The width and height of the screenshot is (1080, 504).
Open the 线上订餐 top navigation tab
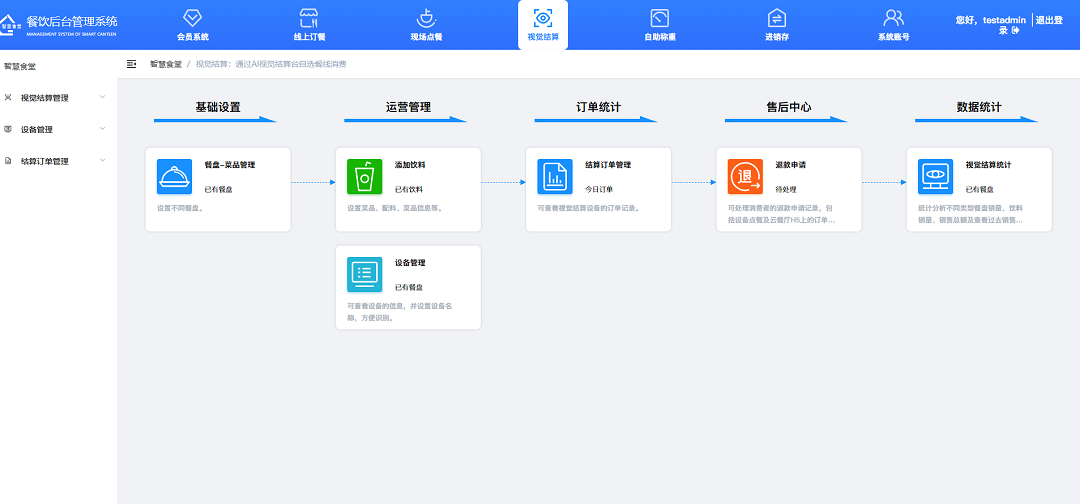(x=309, y=25)
